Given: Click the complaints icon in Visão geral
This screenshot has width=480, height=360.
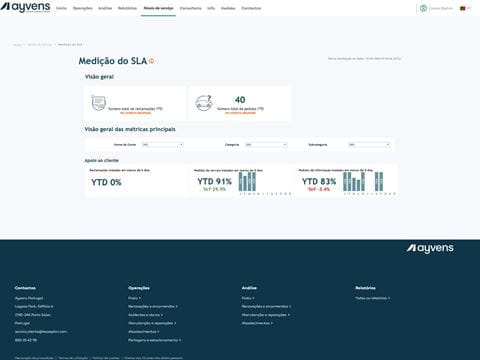Looking at the screenshot, I should click(99, 103).
